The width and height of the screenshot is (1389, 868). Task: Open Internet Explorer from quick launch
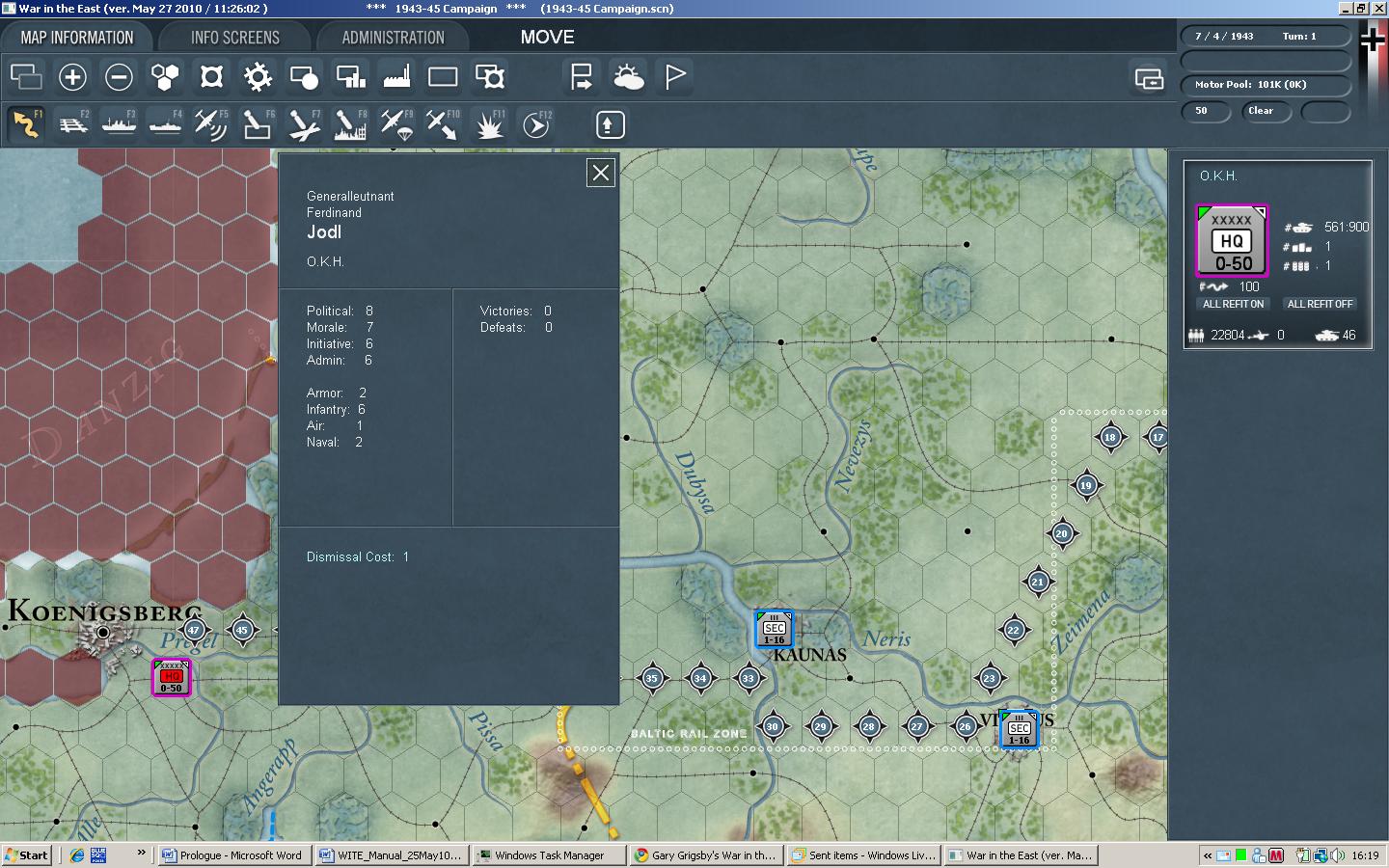coord(76,854)
